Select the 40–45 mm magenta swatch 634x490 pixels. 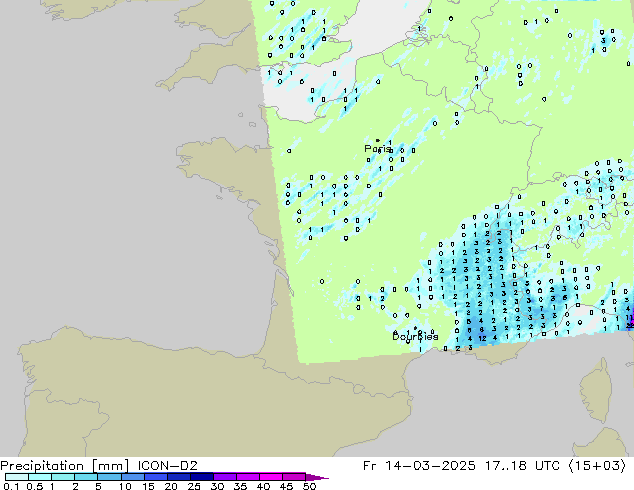(x=271, y=477)
